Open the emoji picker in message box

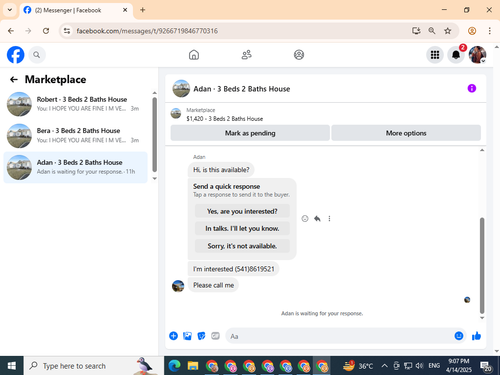459,336
